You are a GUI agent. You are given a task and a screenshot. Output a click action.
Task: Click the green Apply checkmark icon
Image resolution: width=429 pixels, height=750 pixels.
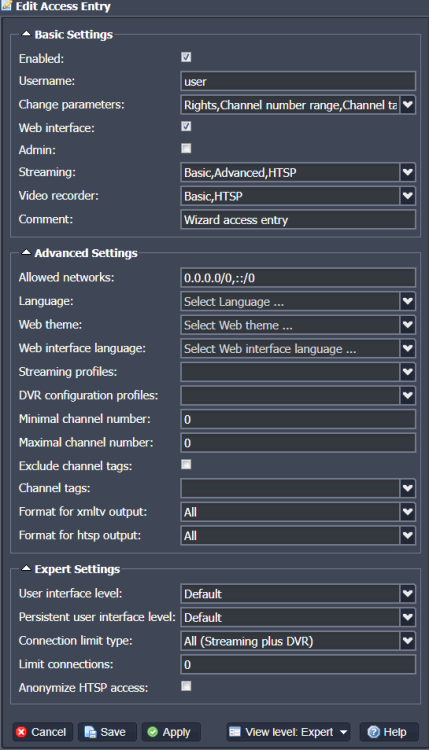(153, 732)
